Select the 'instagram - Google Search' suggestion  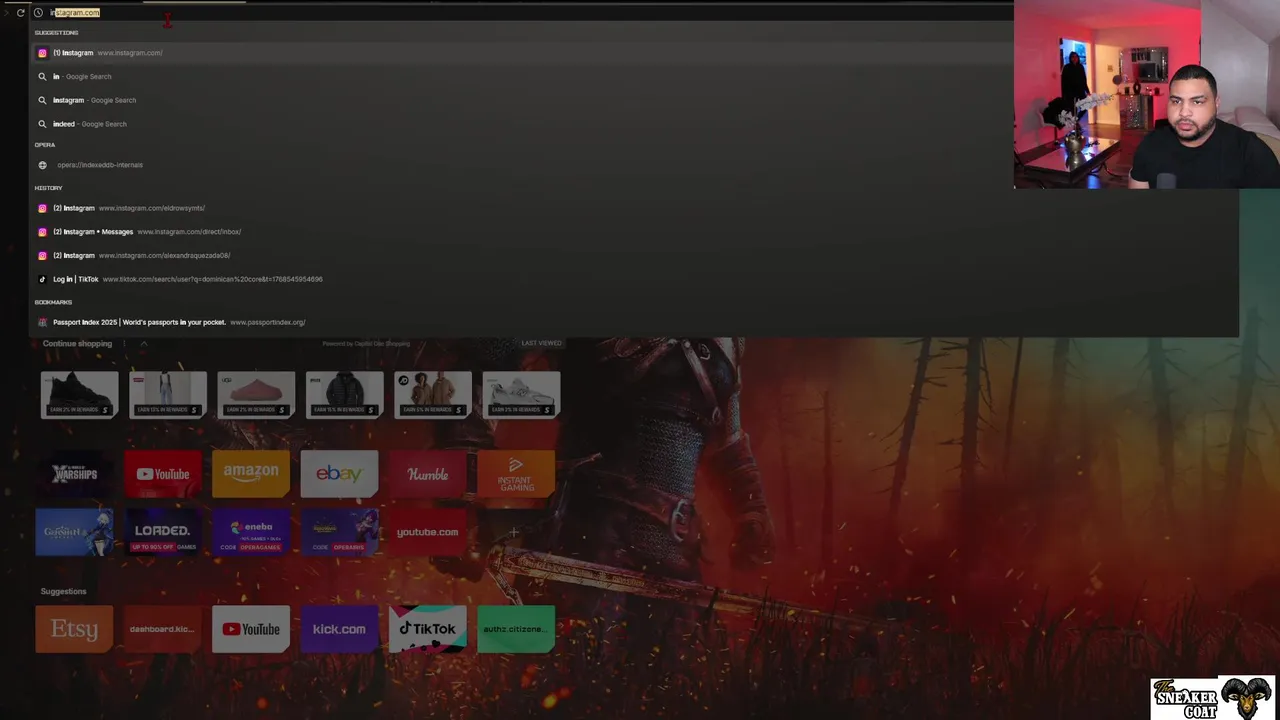520,100
